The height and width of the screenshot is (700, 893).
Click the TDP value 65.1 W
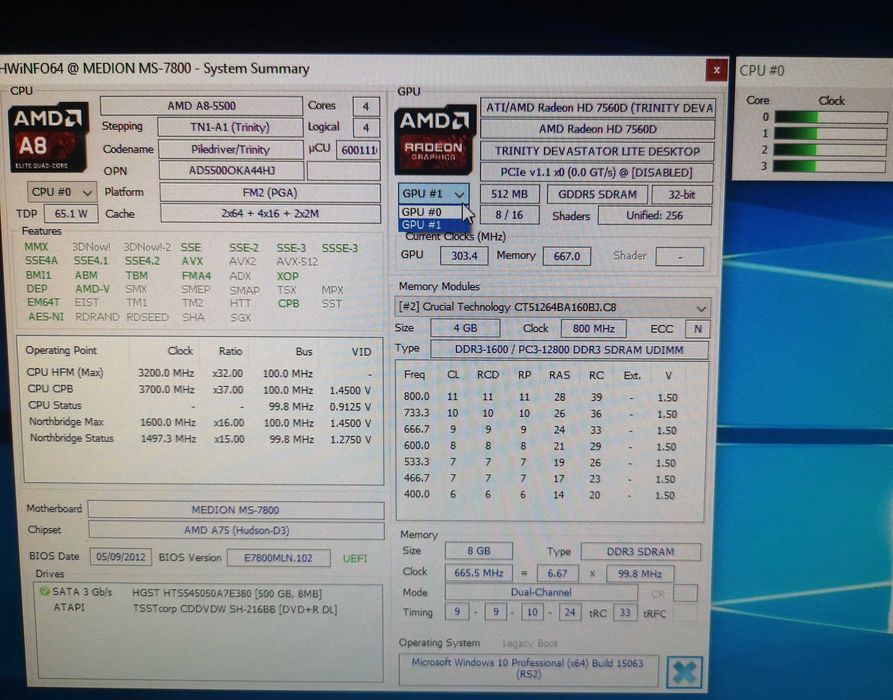click(71, 214)
